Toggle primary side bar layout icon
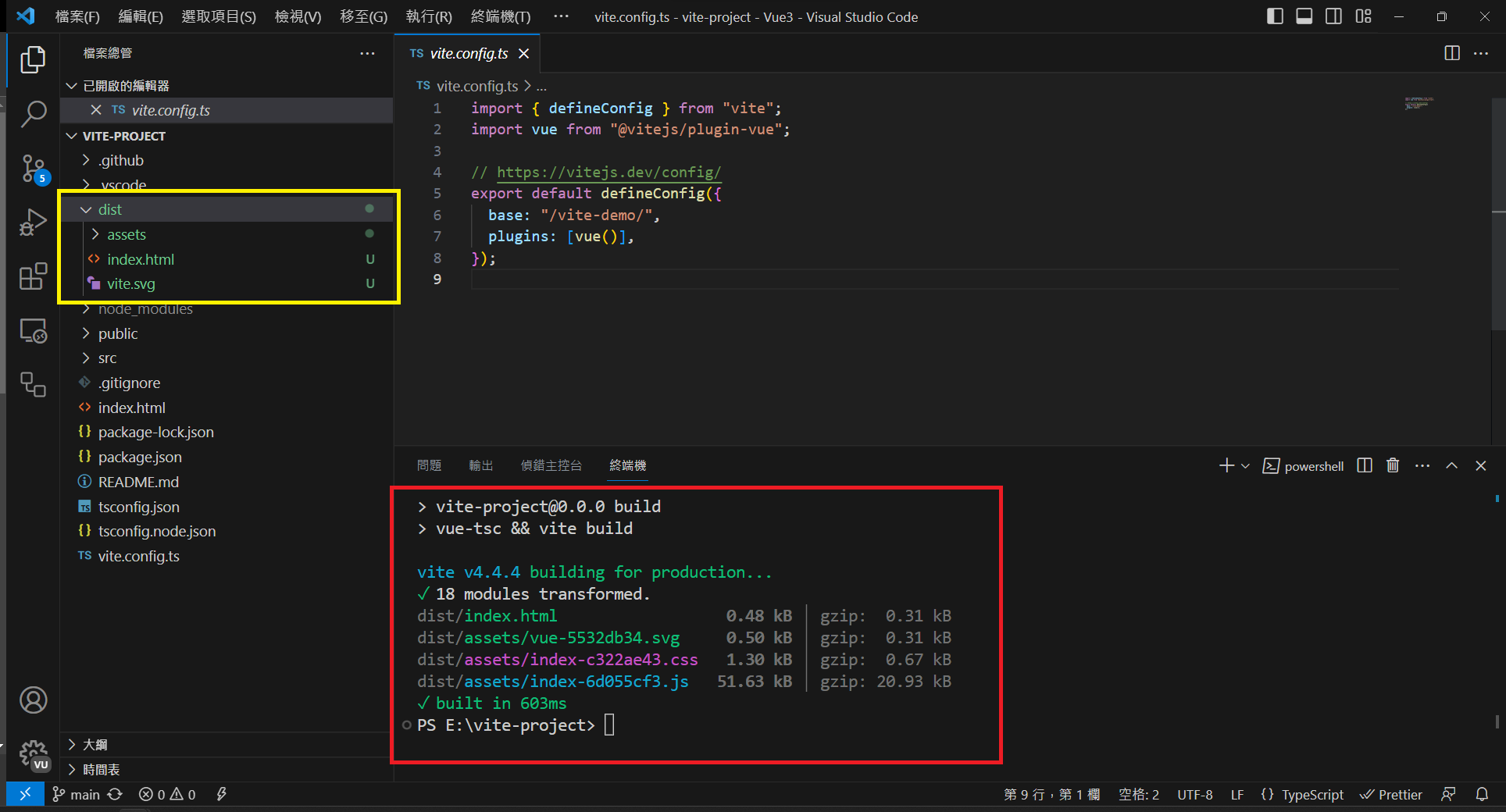 1275,16
